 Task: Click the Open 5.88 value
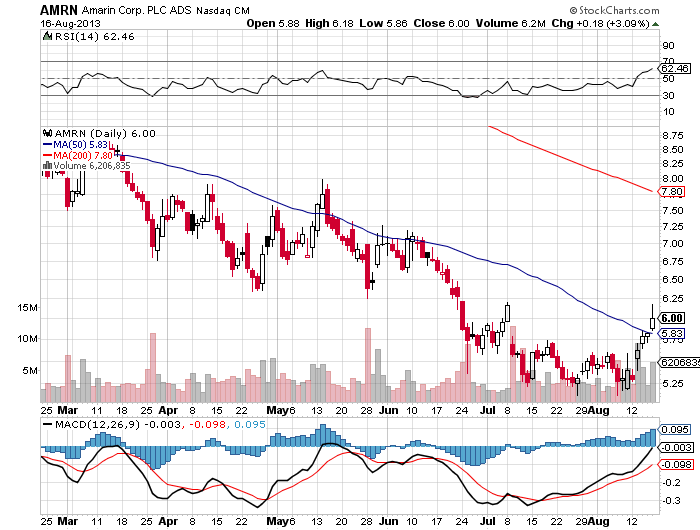273,23
